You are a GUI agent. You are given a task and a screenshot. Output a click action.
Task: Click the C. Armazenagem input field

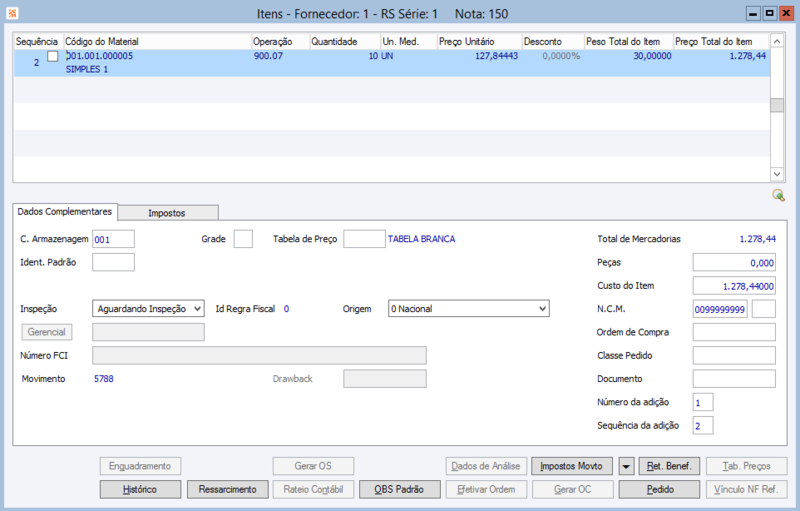[113, 239]
